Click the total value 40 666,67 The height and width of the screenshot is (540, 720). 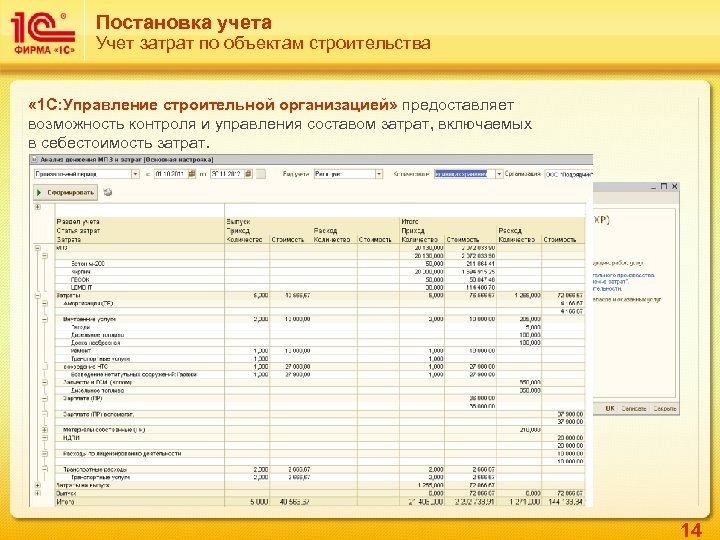pos(295,502)
